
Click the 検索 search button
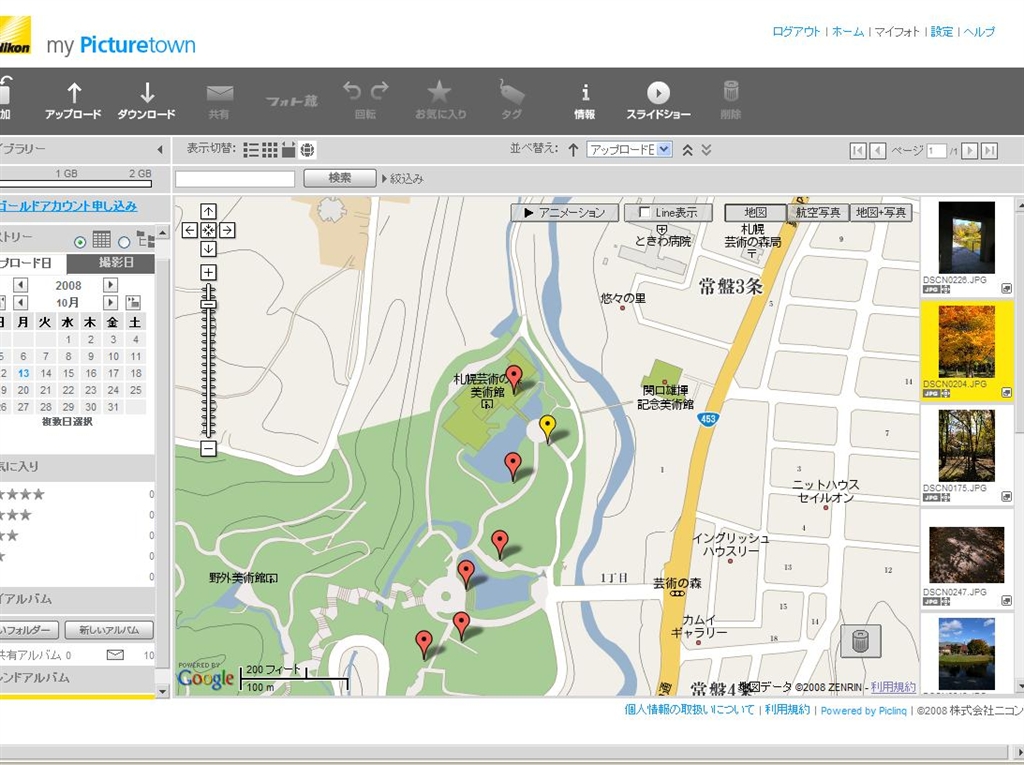point(340,178)
